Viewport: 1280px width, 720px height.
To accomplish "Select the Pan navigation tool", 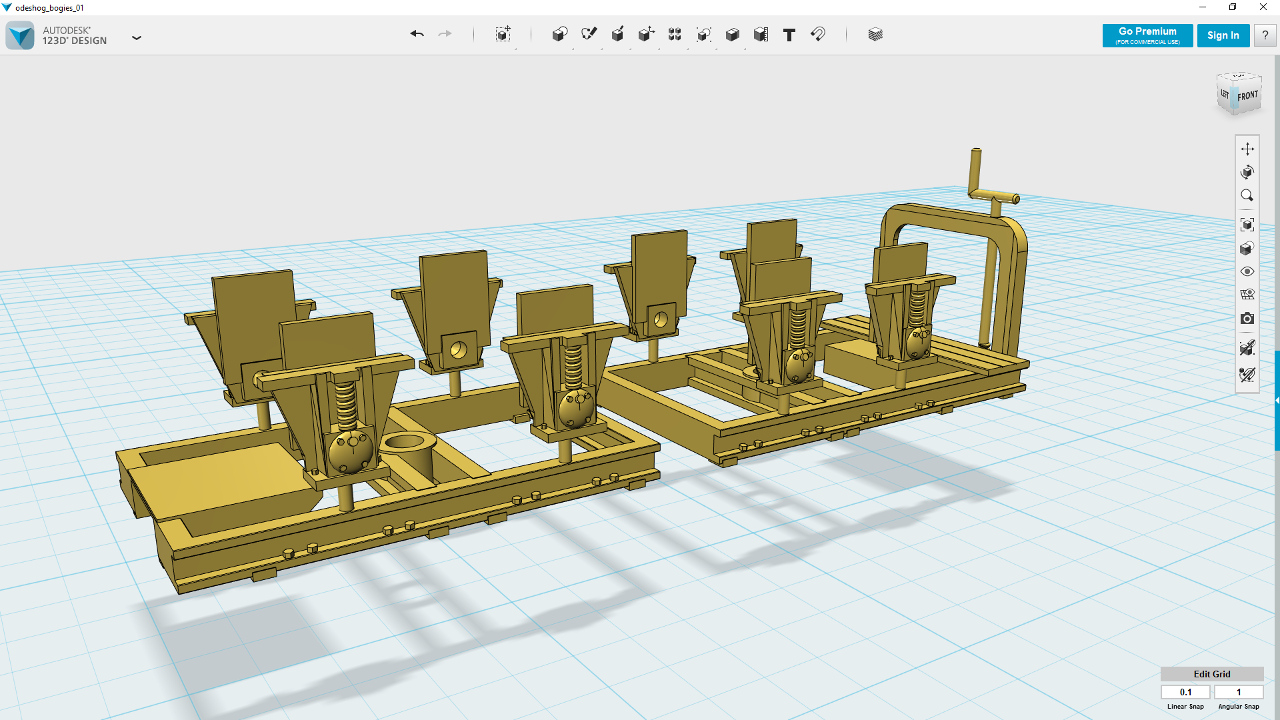I will [x=1247, y=149].
